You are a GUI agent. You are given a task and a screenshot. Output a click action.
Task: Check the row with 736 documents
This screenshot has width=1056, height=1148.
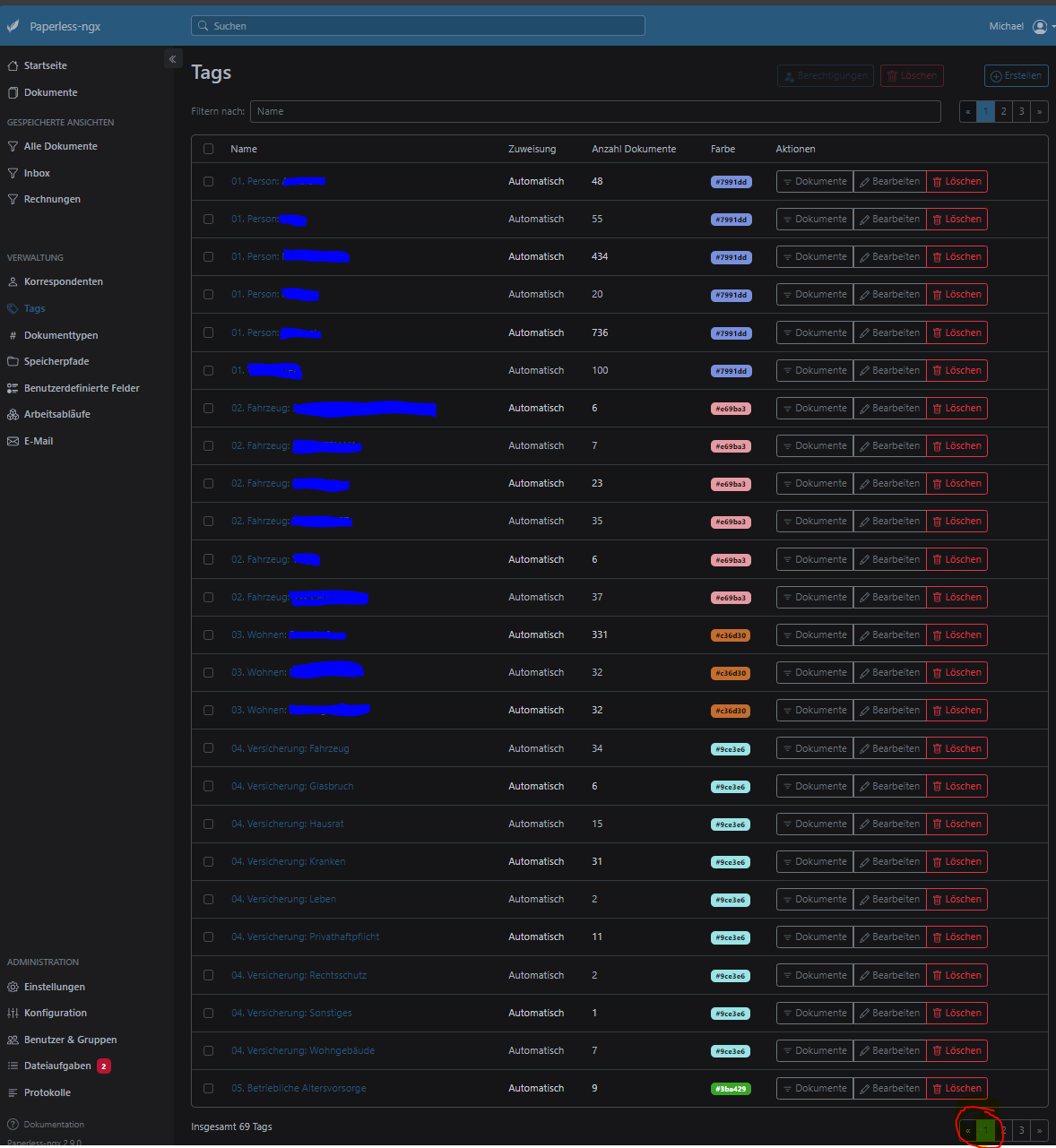(209, 332)
